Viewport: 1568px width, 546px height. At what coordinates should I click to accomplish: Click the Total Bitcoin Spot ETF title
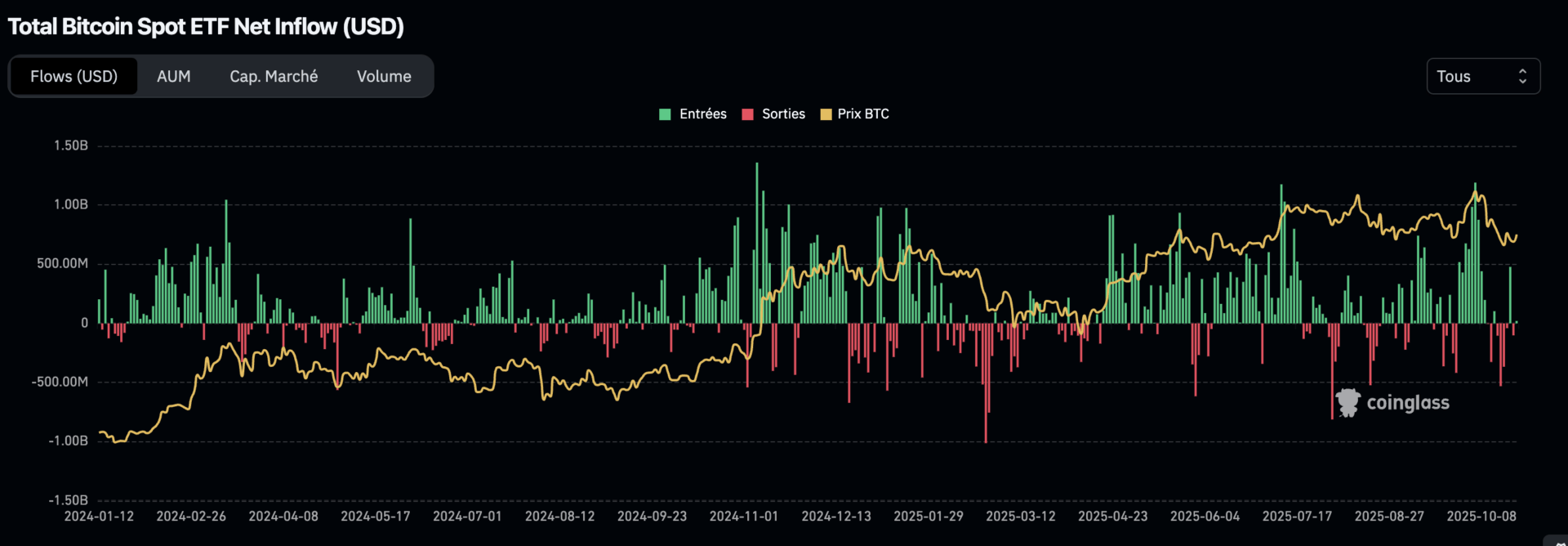click(x=206, y=26)
